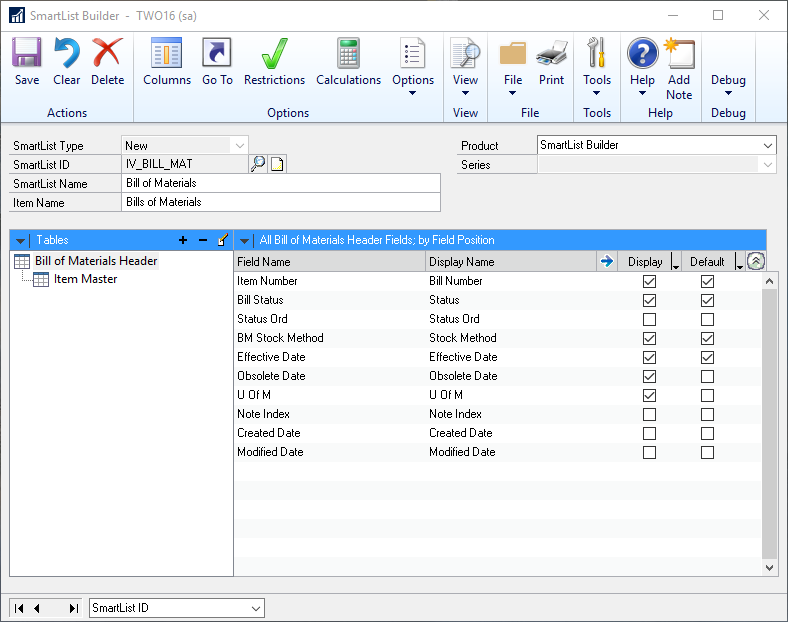Image resolution: width=788 pixels, height=622 pixels.
Task: Select Item Master table node
Action: point(85,279)
